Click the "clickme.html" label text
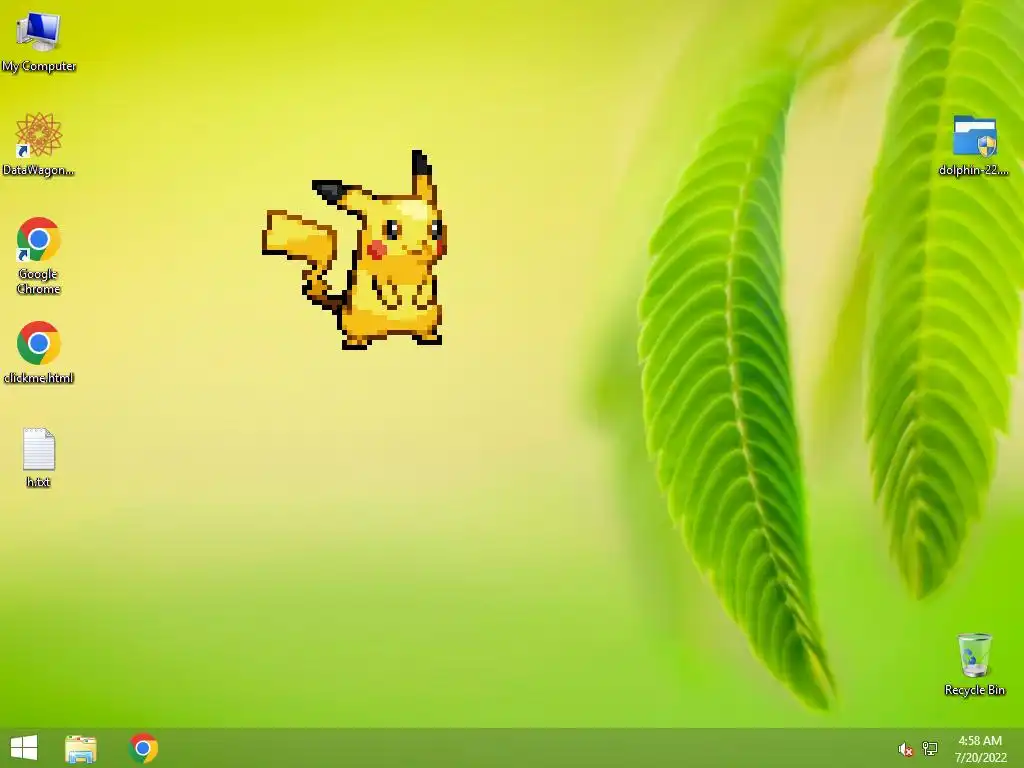Viewport: 1024px width, 768px height. coord(39,377)
